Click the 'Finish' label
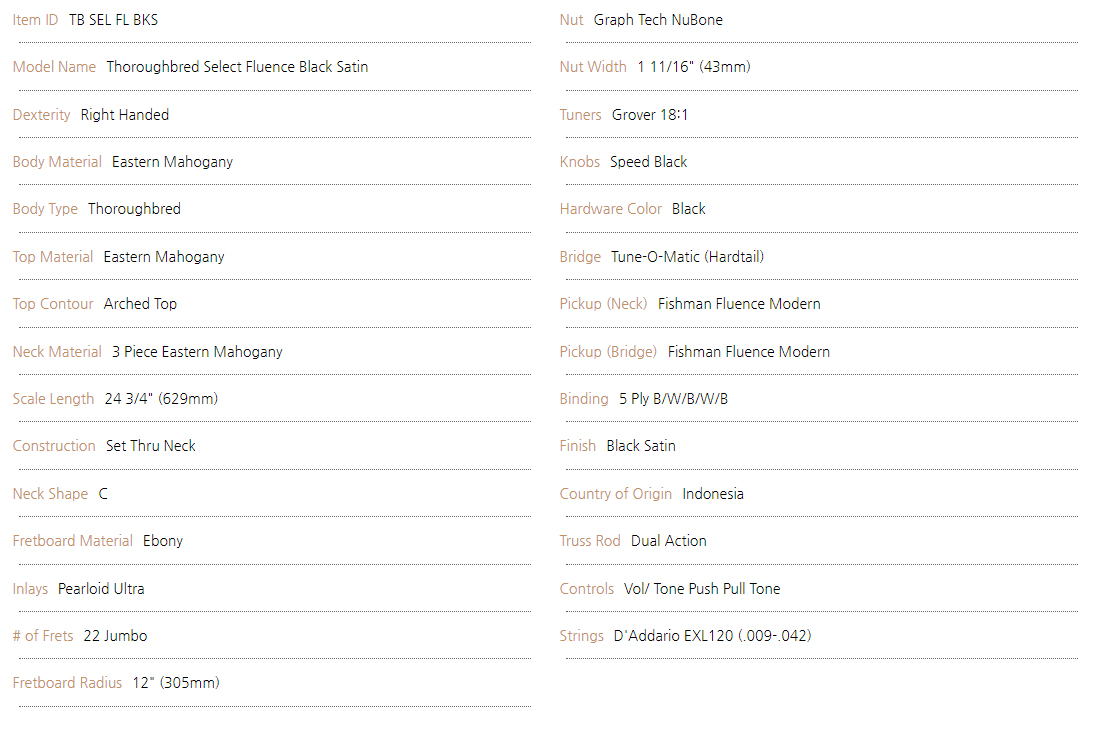 [578, 446]
